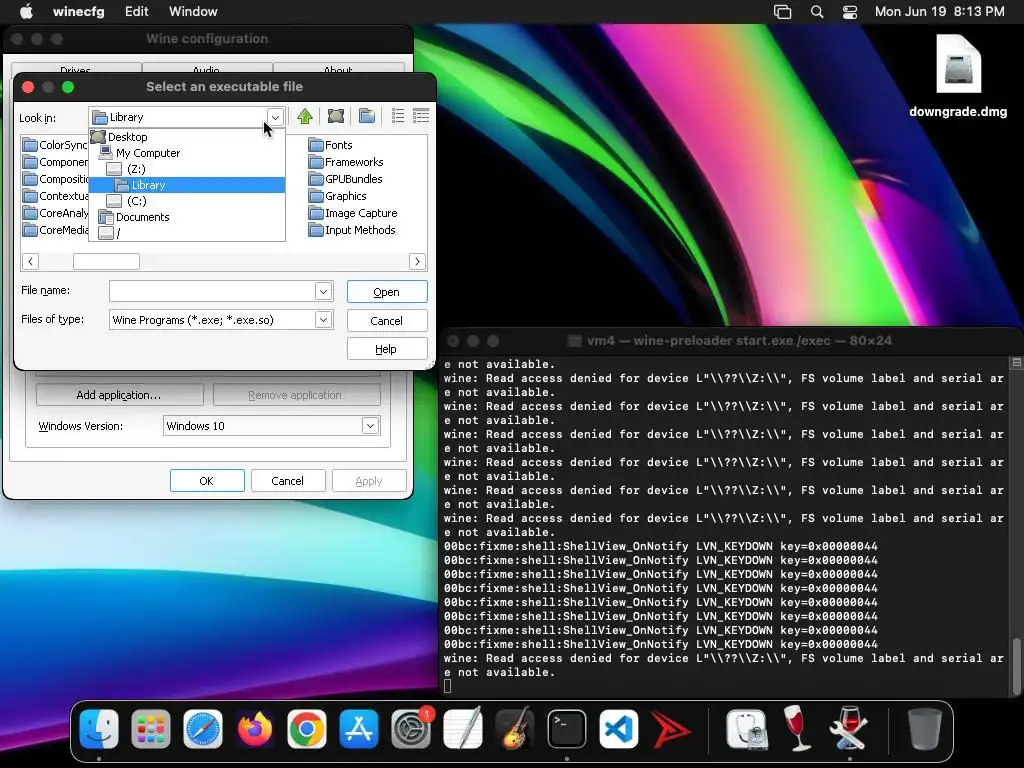
Task: Click the left arrow of file list scrollbar
Action: coord(30,261)
